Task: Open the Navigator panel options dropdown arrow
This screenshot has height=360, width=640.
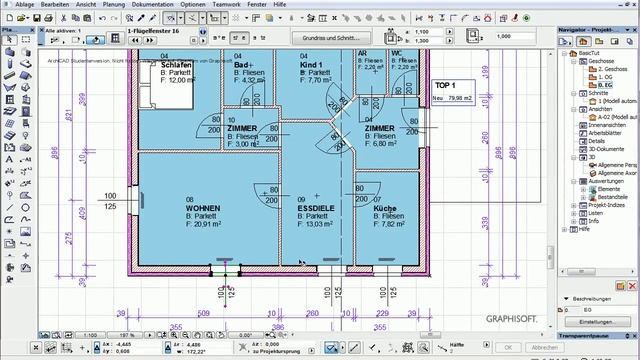Action: click(x=627, y=30)
